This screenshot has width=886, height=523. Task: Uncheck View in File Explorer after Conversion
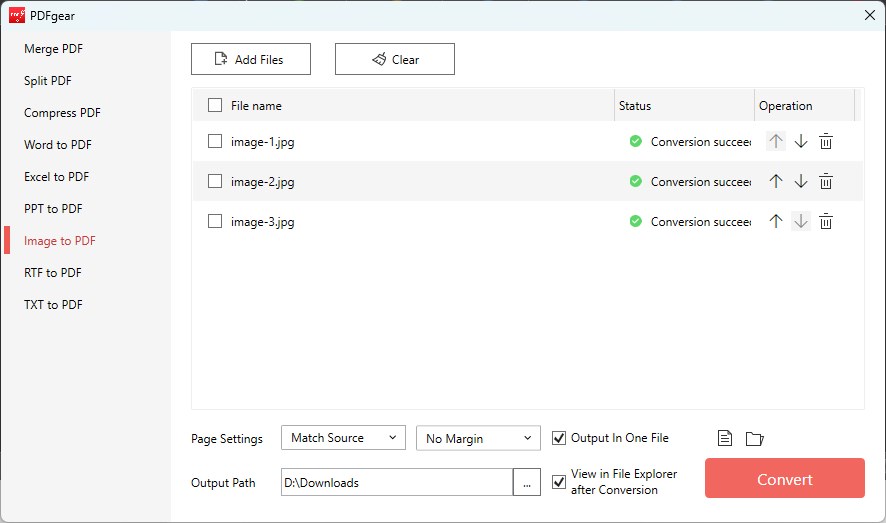pos(559,482)
